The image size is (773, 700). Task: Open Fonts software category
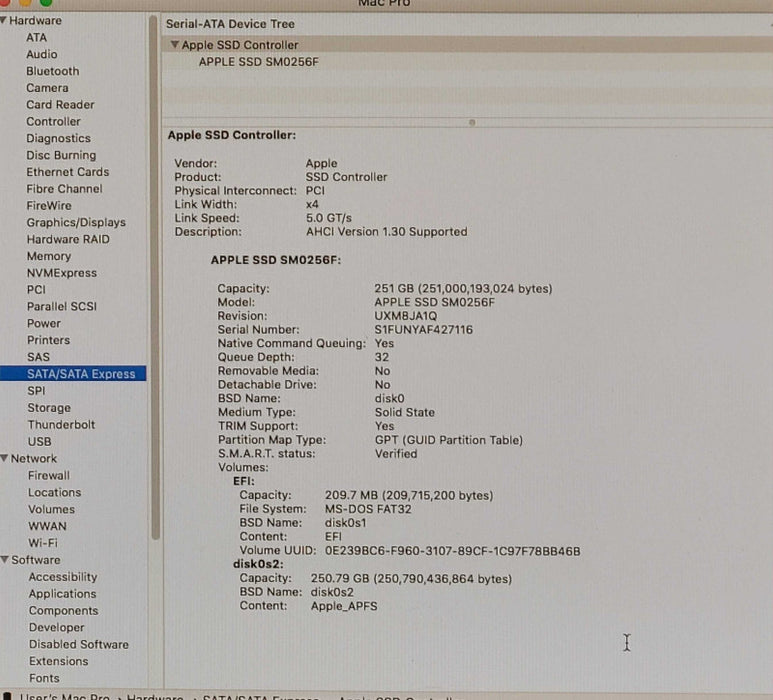pos(44,678)
